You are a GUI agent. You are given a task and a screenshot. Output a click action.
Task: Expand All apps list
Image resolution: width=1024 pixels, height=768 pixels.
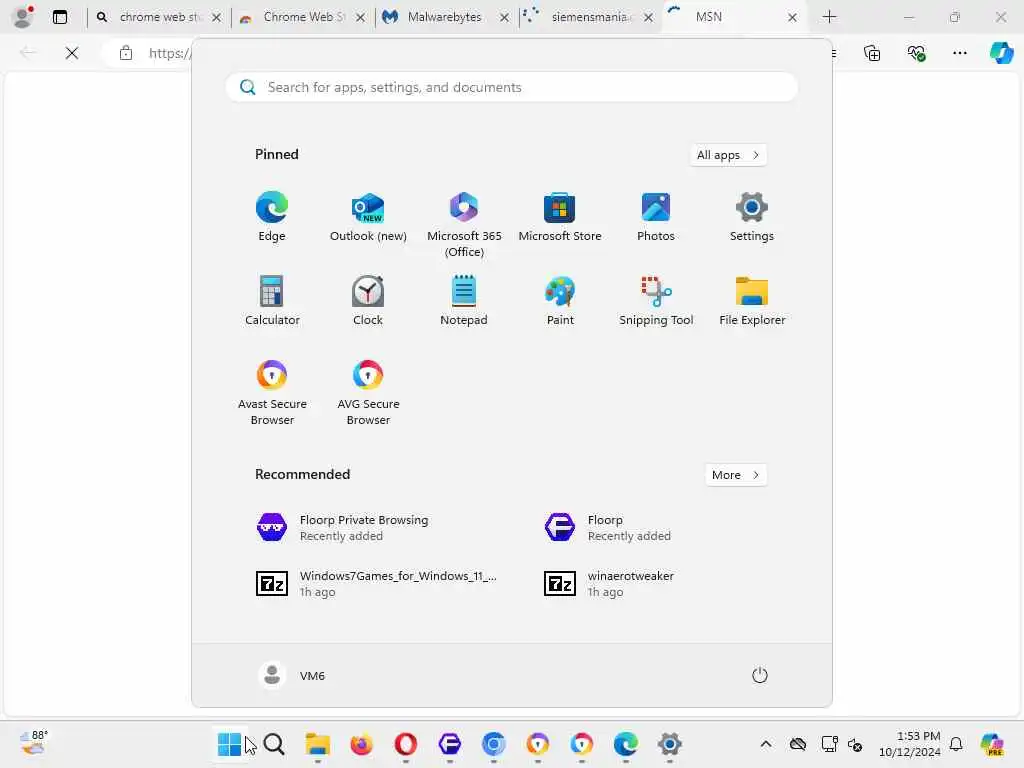[x=728, y=155]
